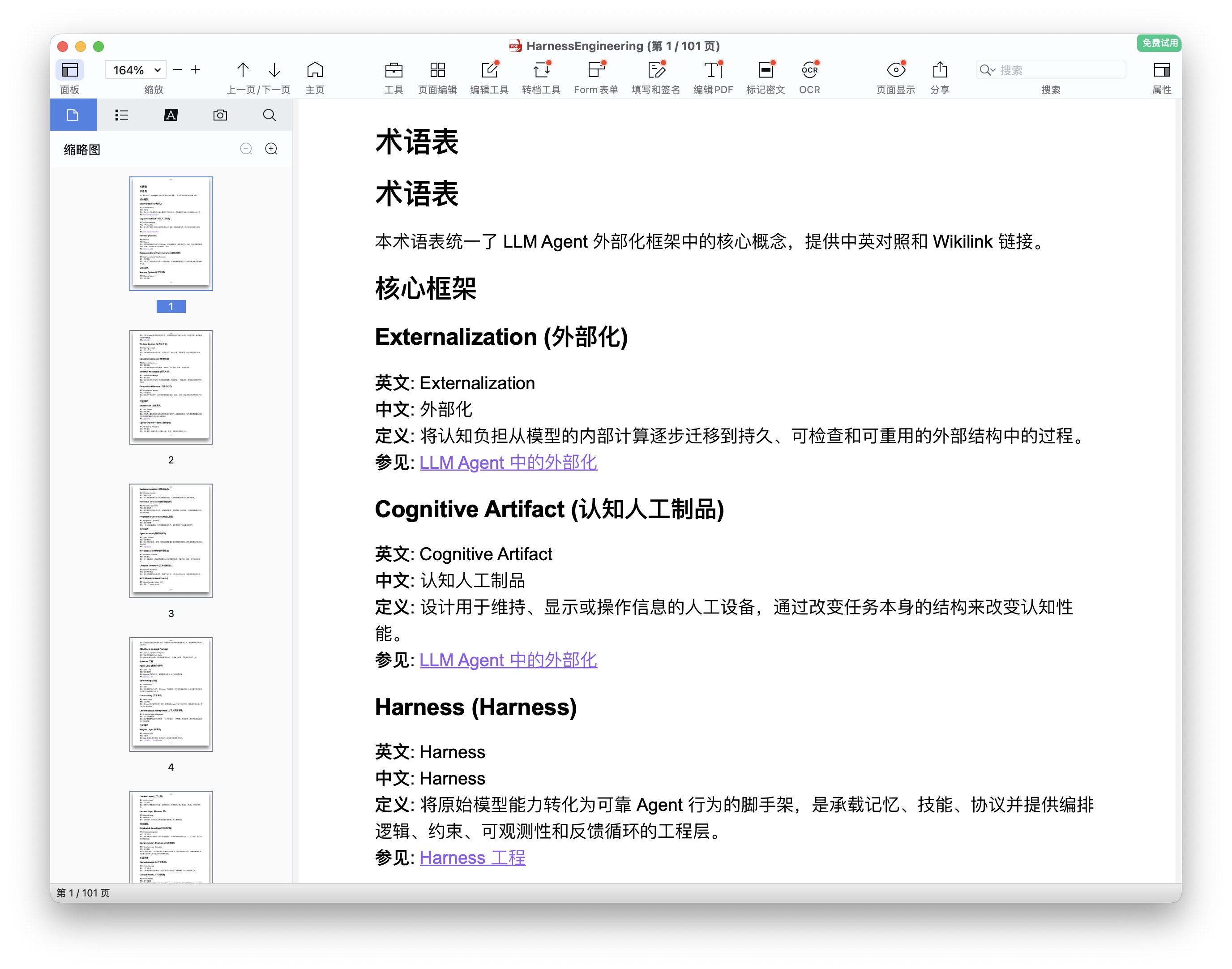The width and height of the screenshot is (1232, 969).
Task: Open 页面编辑 page editor grid icon
Action: pos(437,70)
